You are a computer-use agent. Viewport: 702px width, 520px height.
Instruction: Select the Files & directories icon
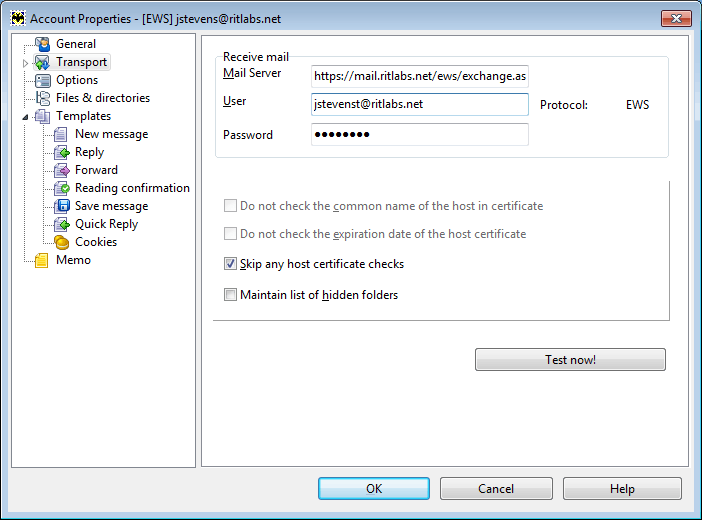(42, 98)
